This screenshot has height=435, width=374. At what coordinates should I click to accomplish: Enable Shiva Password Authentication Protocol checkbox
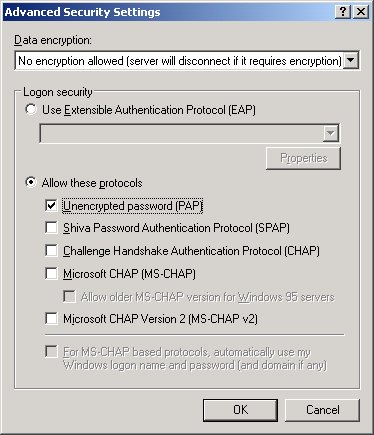pyautogui.click(x=51, y=228)
